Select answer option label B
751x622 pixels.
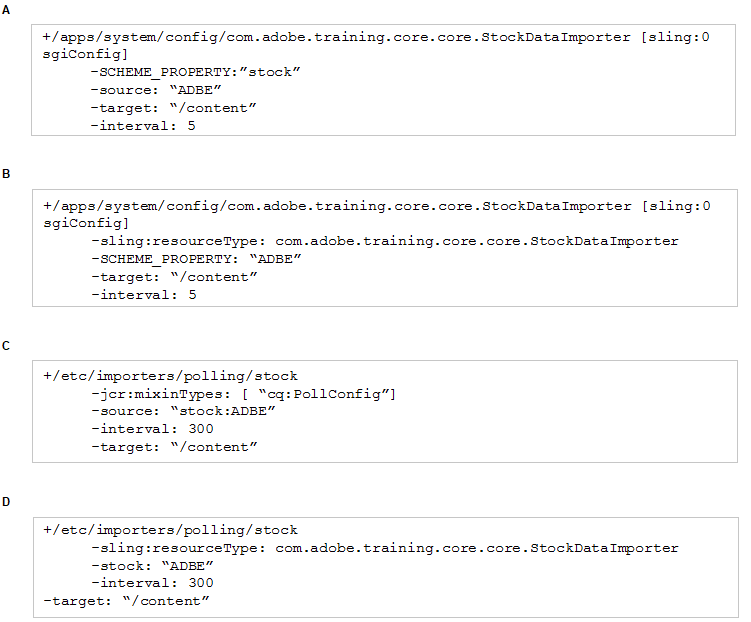click(x=6, y=174)
